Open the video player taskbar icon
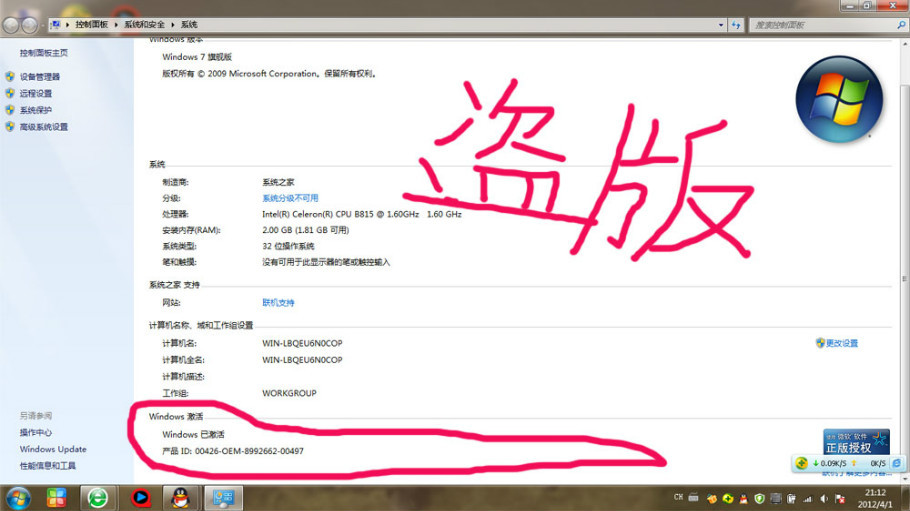 [x=139, y=497]
